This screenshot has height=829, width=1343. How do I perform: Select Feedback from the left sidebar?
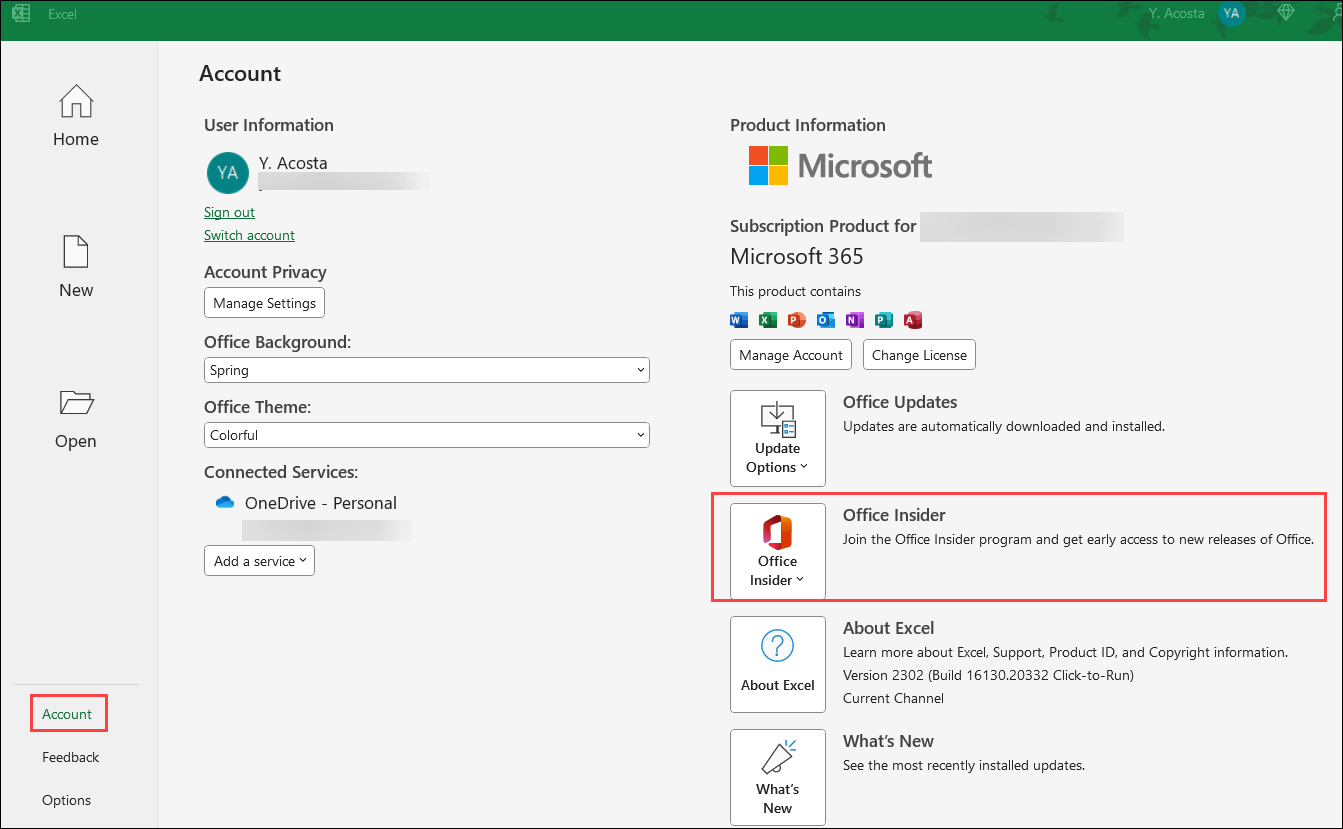tap(69, 757)
